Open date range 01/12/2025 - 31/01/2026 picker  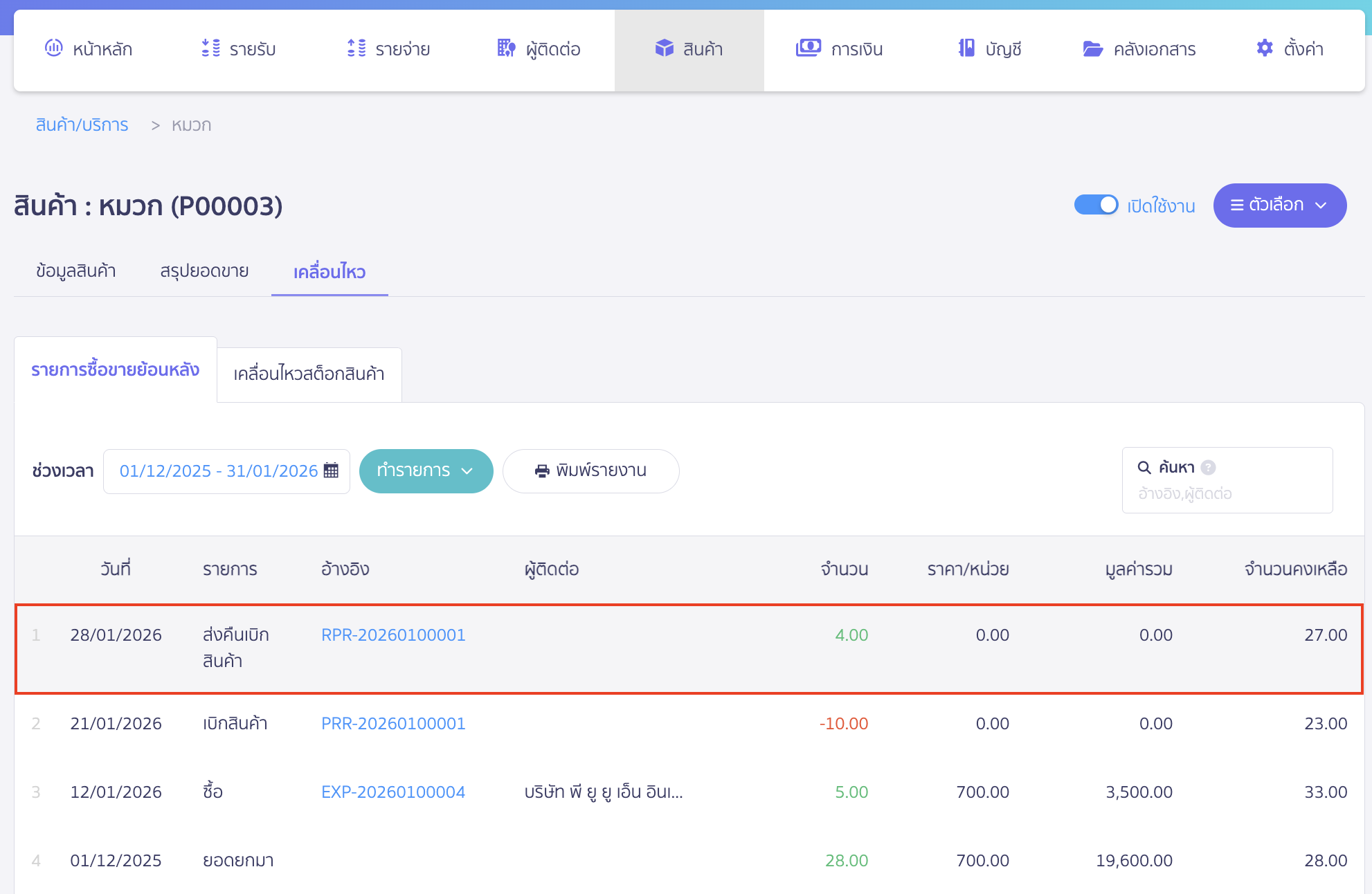(218, 471)
